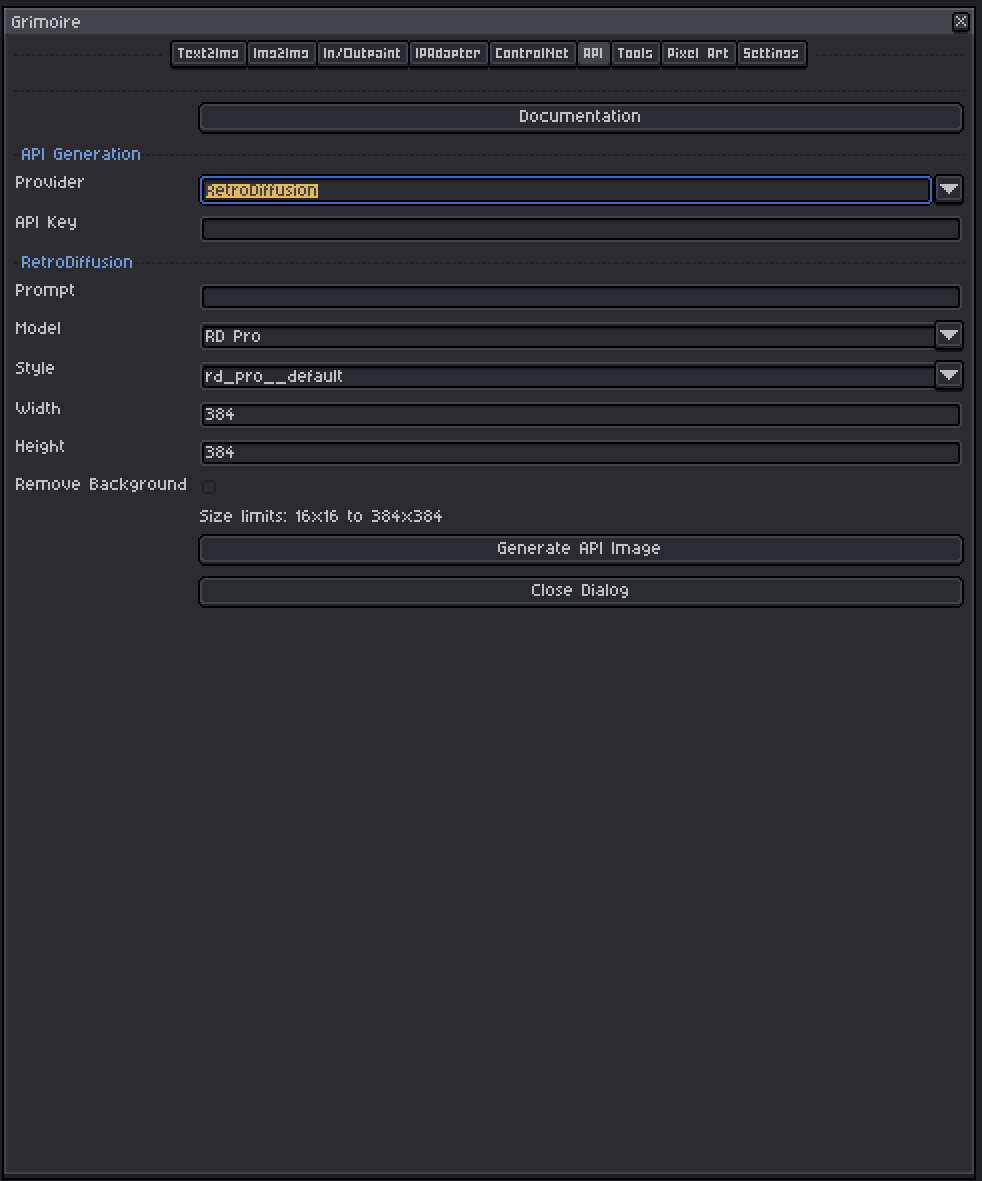The width and height of the screenshot is (982, 1181).
Task: Click the 'API Generation' section heading
Action: tap(81, 154)
